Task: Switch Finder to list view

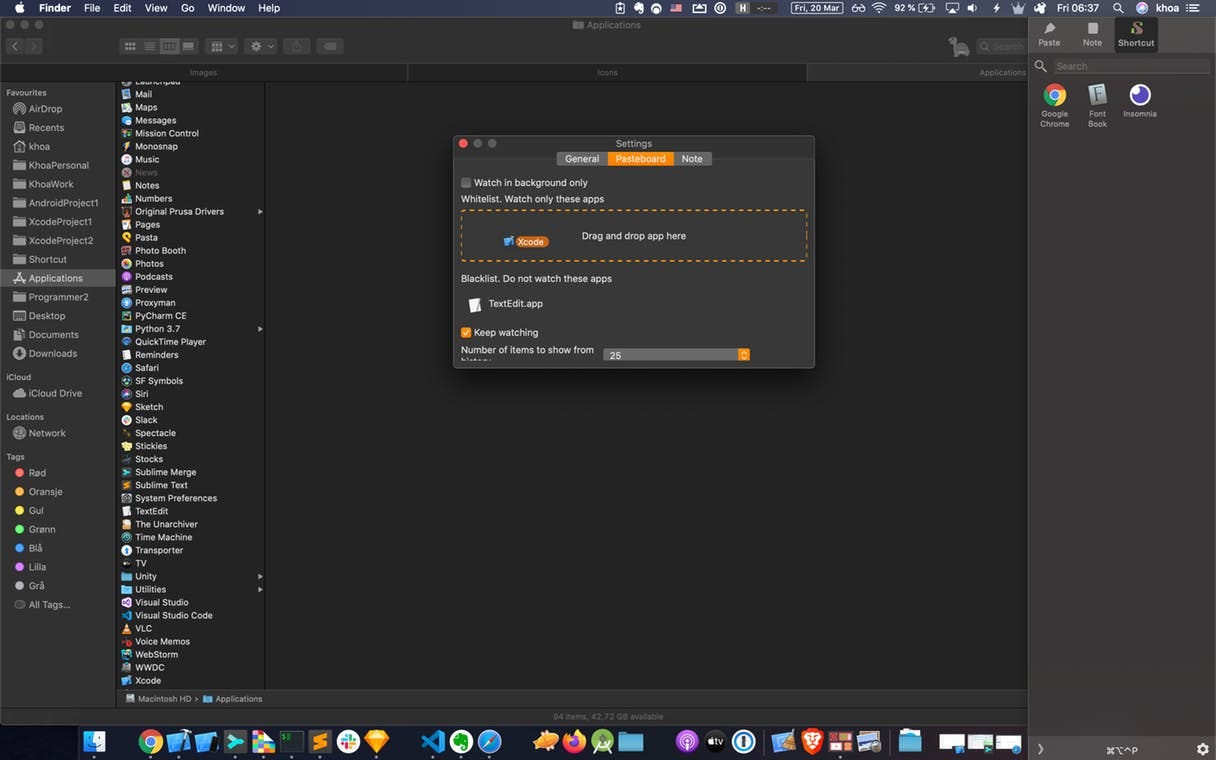Action: 149,46
